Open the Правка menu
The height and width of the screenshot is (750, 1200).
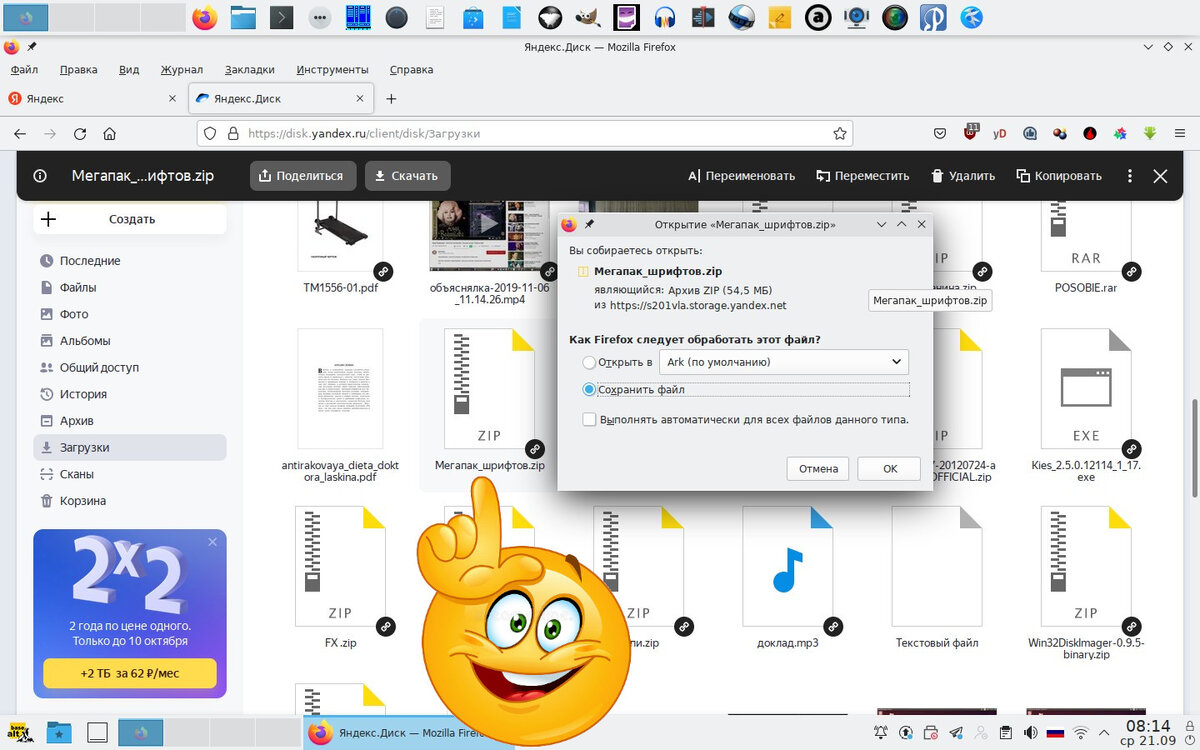(x=78, y=70)
